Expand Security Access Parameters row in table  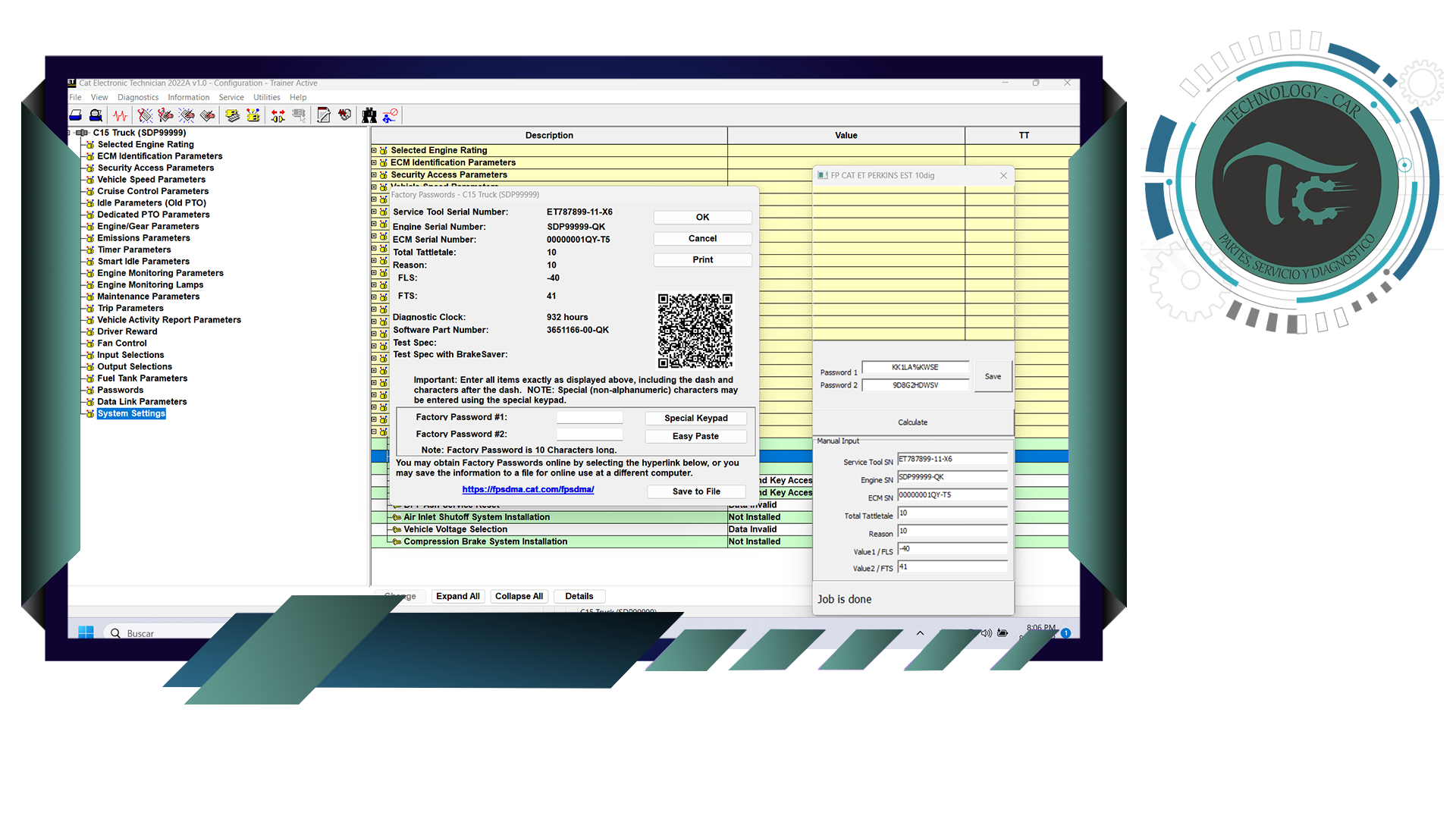(x=374, y=174)
